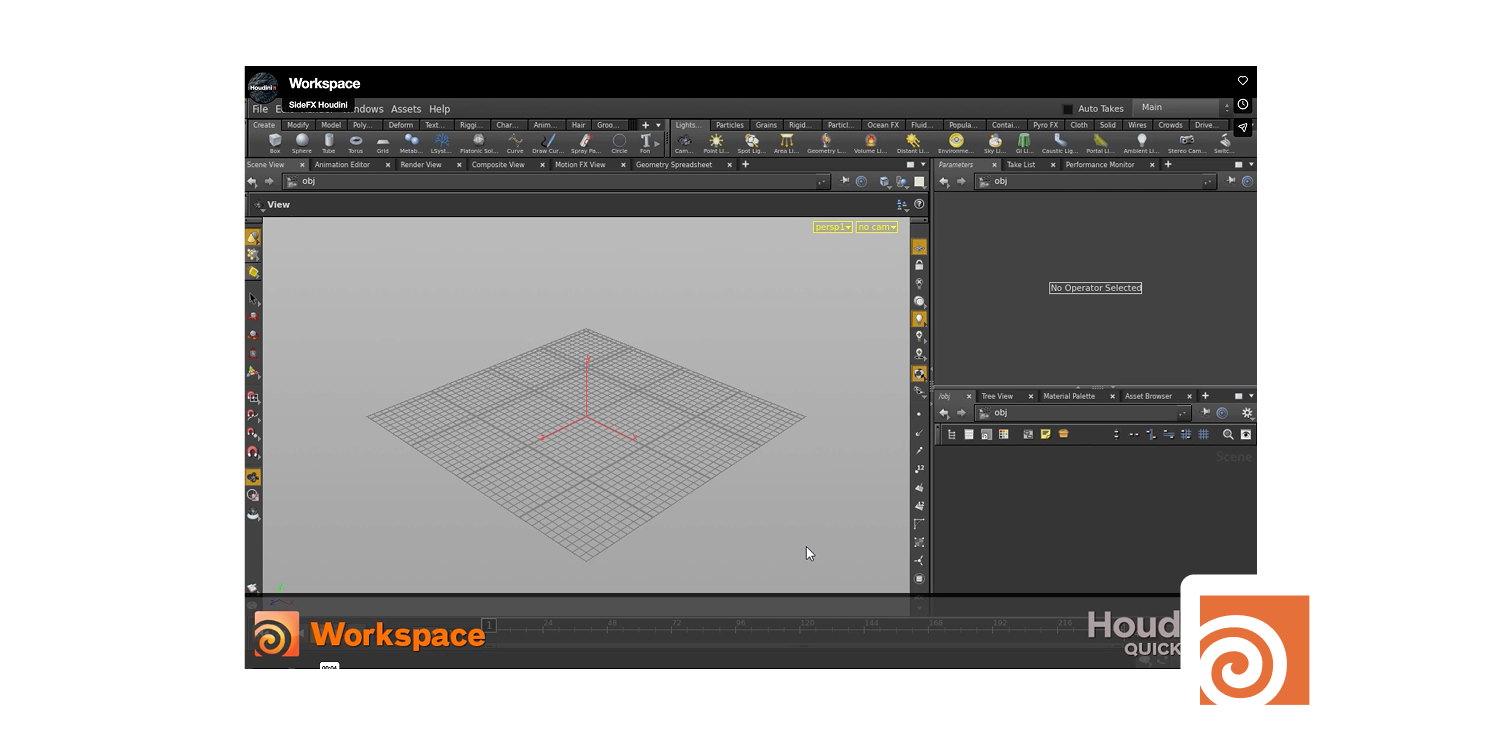This screenshot has width=1500, height=750.
Task: Open the Material Palette tab
Action: (x=1069, y=396)
